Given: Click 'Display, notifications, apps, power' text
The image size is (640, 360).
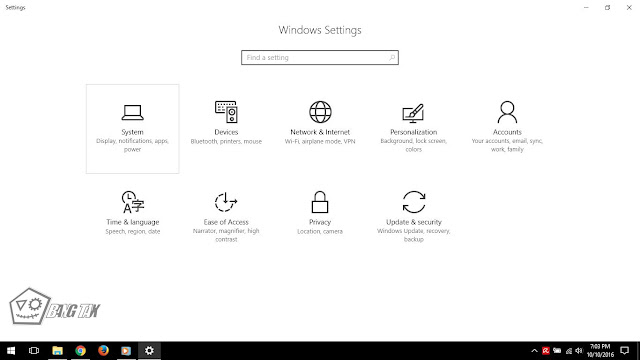Looking at the screenshot, I should pos(132,145).
